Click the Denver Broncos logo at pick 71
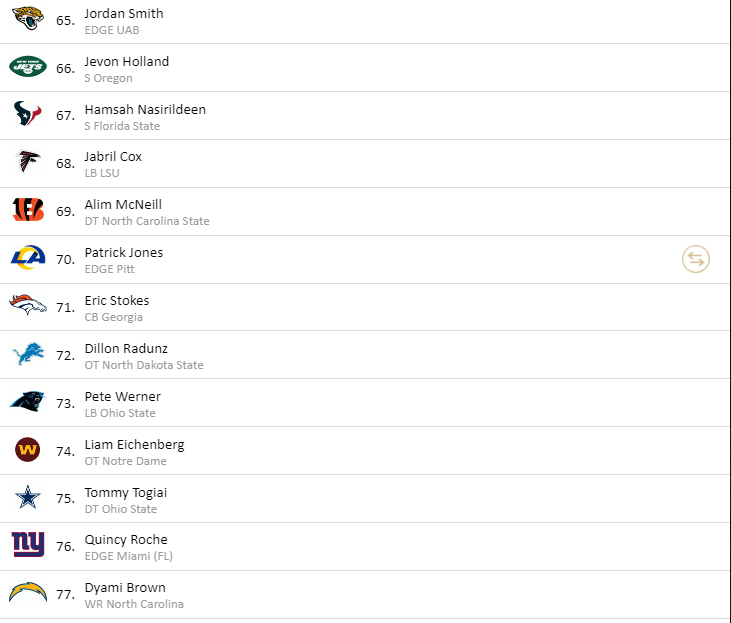The image size is (731, 623). (28, 305)
